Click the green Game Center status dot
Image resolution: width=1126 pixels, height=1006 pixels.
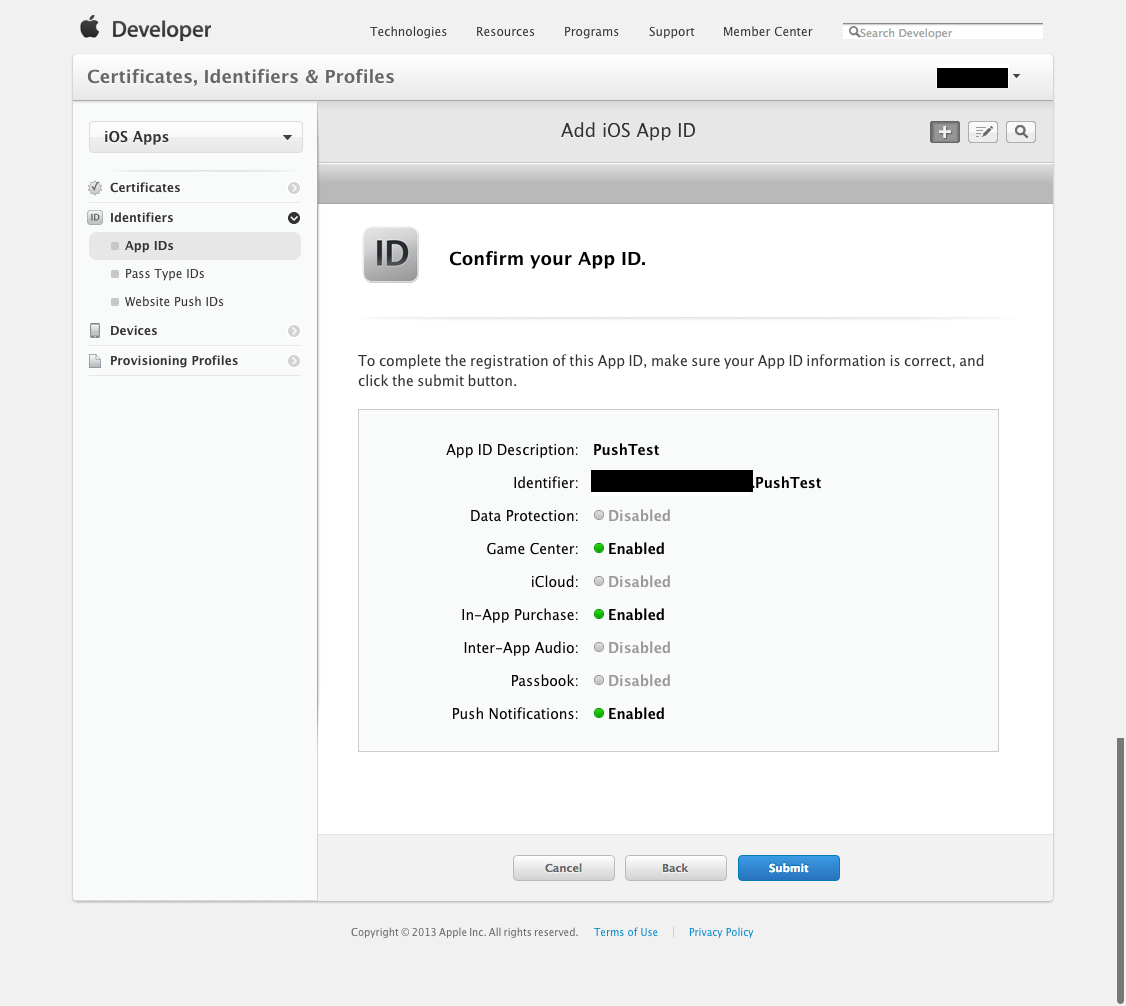[599, 548]
